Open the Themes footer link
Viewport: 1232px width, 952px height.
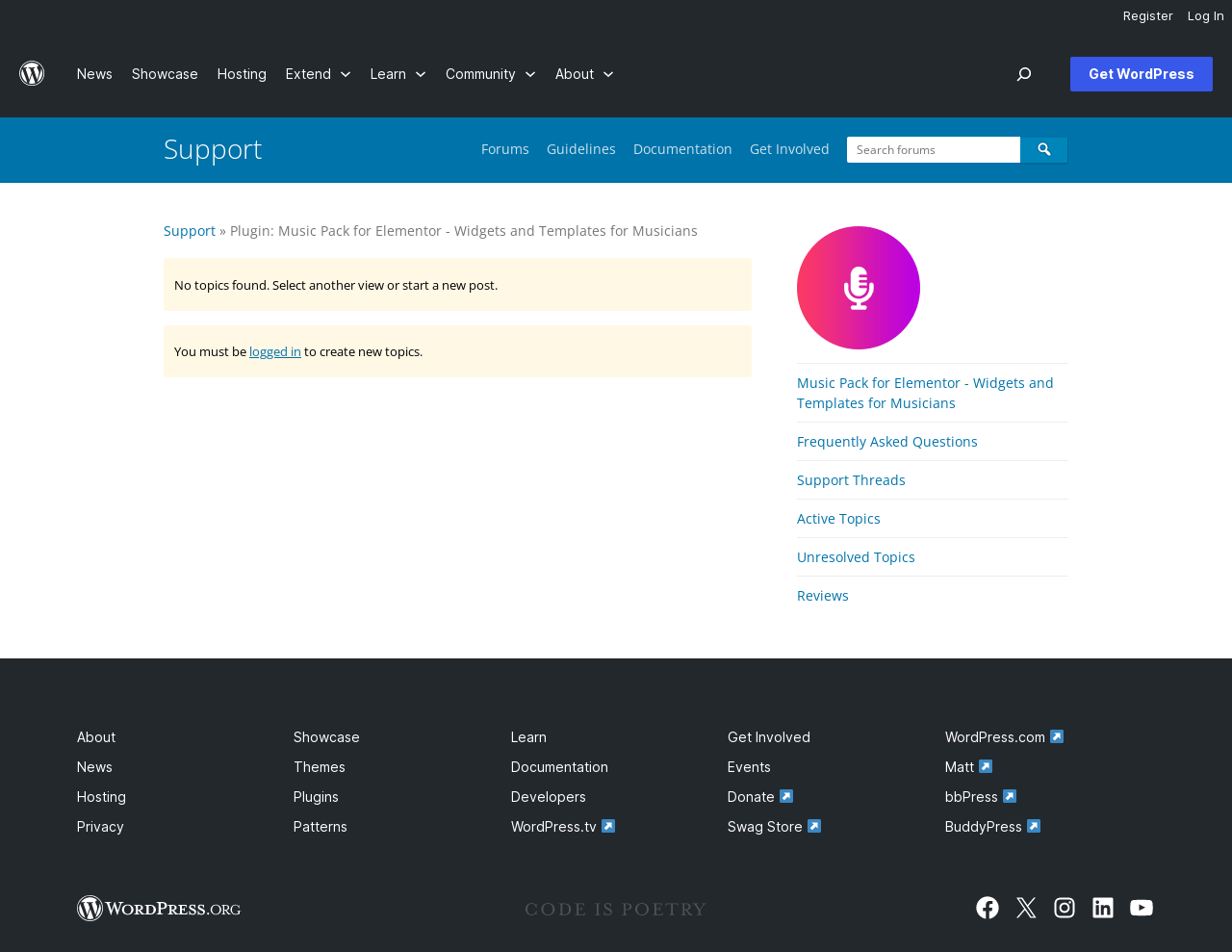(x=320, y=767)
